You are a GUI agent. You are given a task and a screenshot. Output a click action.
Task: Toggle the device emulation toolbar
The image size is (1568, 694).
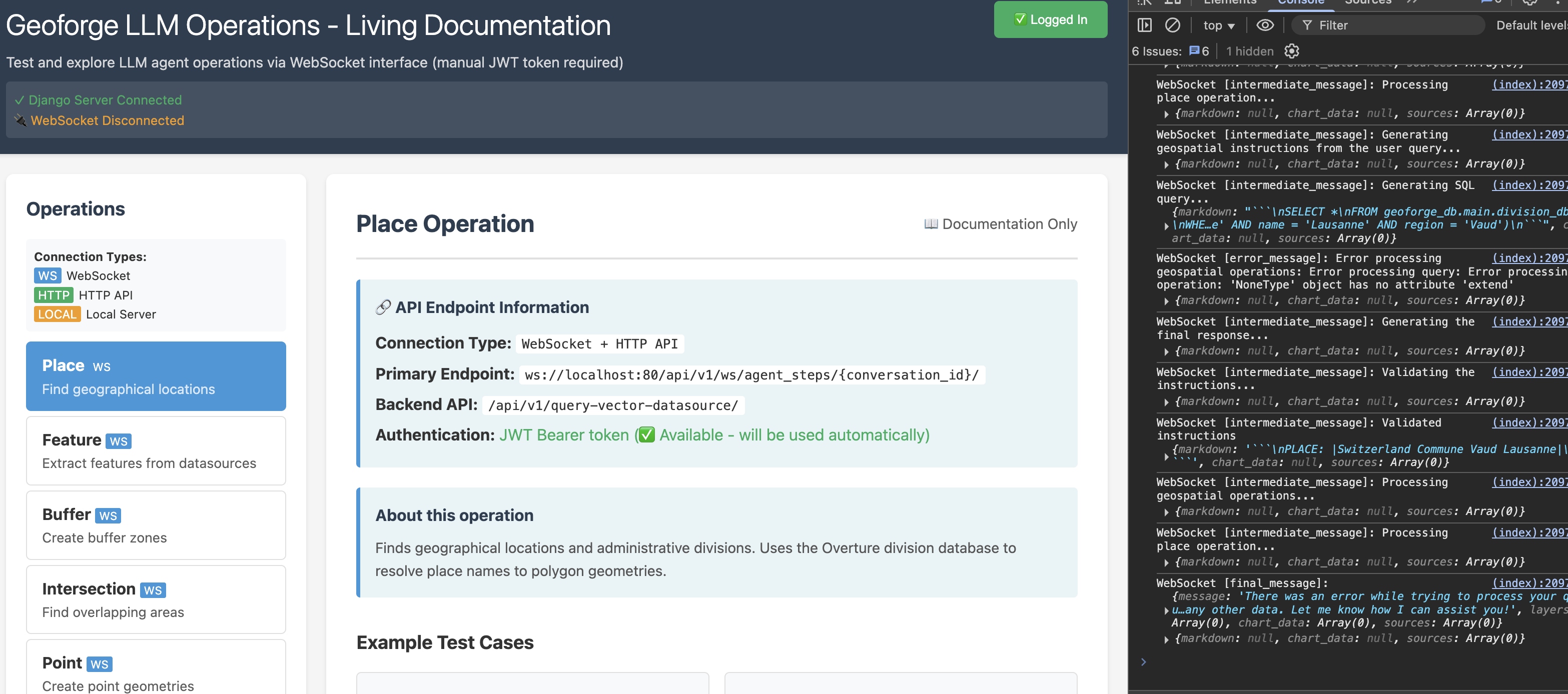pos(1173,2)
